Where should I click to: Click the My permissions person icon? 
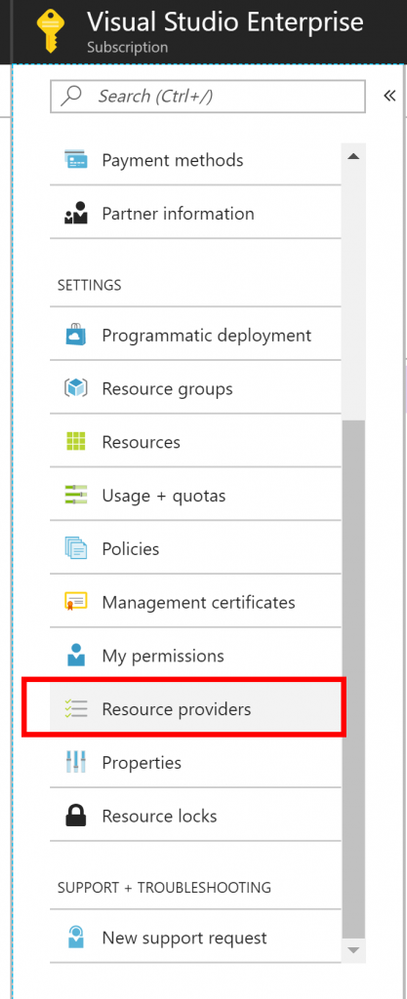[76, 656]
